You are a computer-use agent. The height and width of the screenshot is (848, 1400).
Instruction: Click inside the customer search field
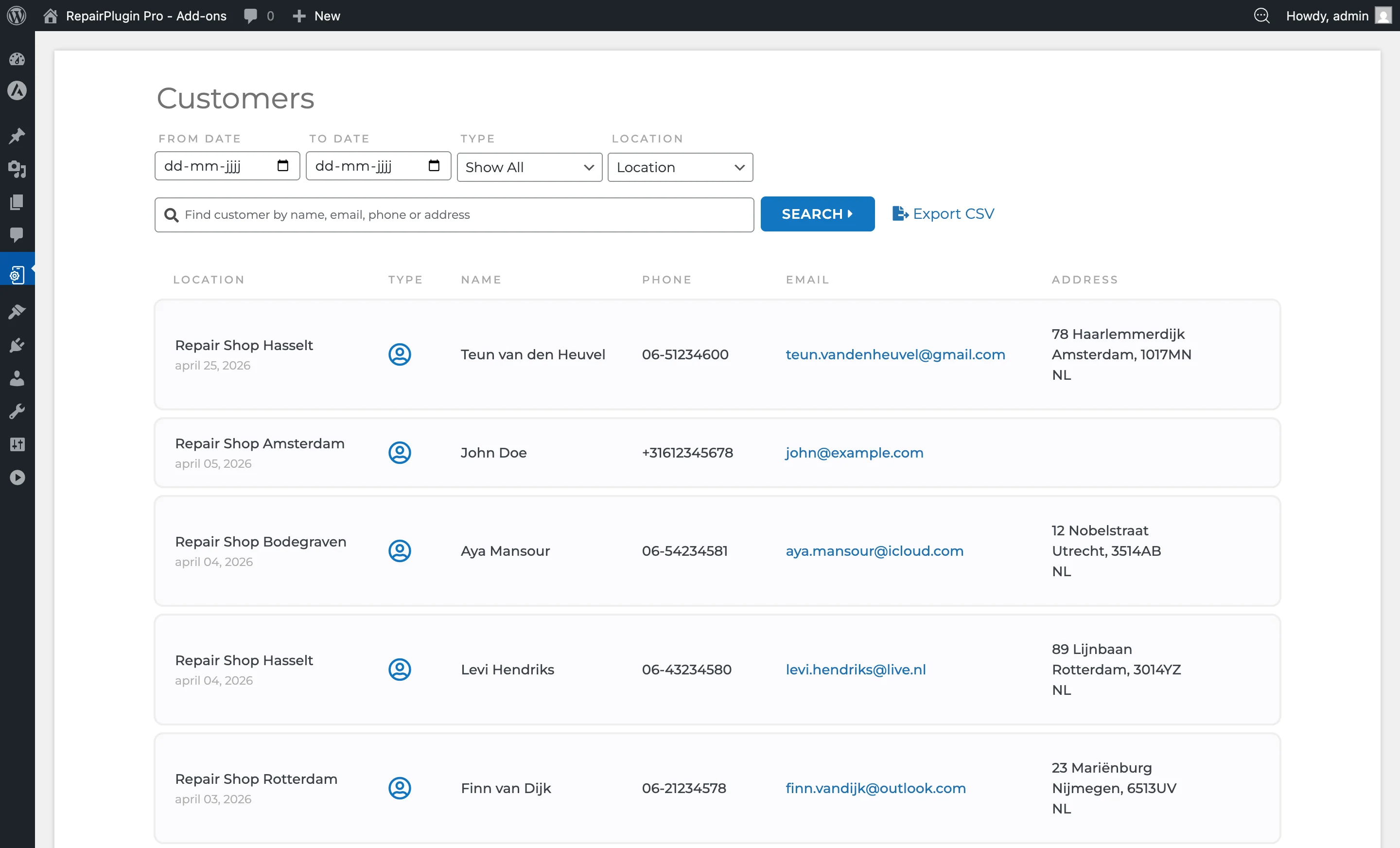(x=454, y=214)
